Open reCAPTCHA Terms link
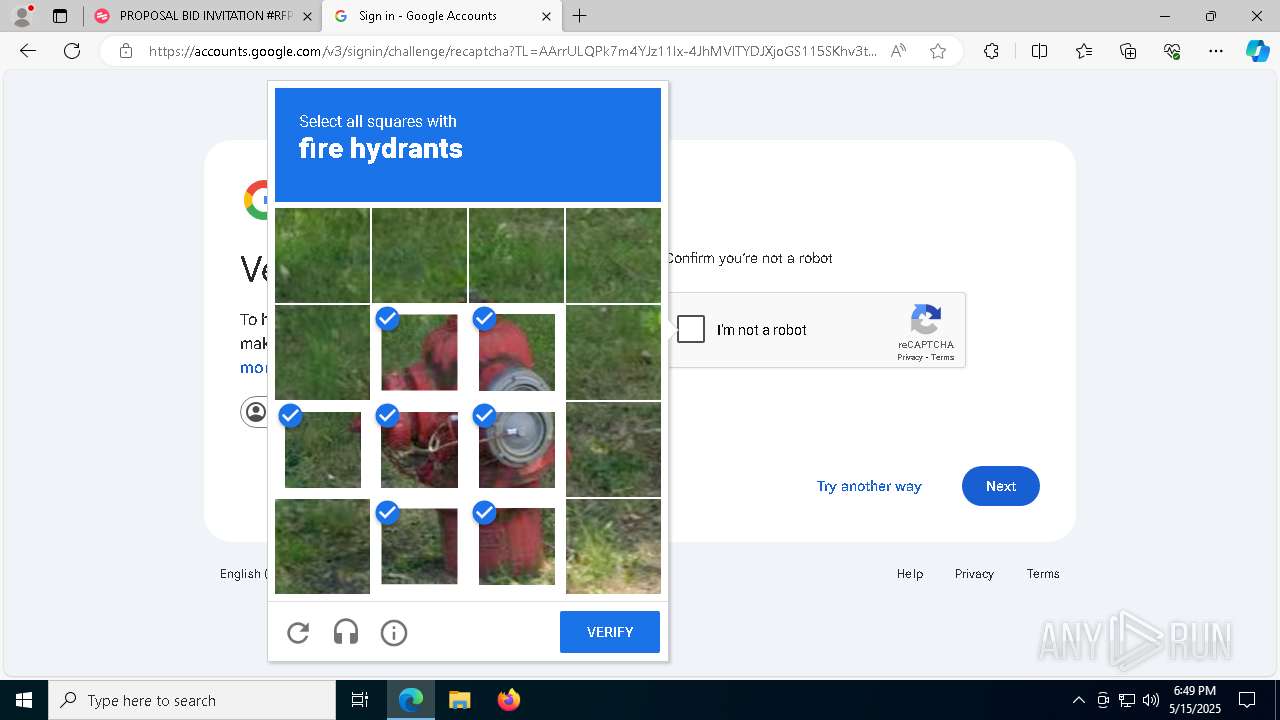This screenshot has height=720, width=1280. (943, 357)
